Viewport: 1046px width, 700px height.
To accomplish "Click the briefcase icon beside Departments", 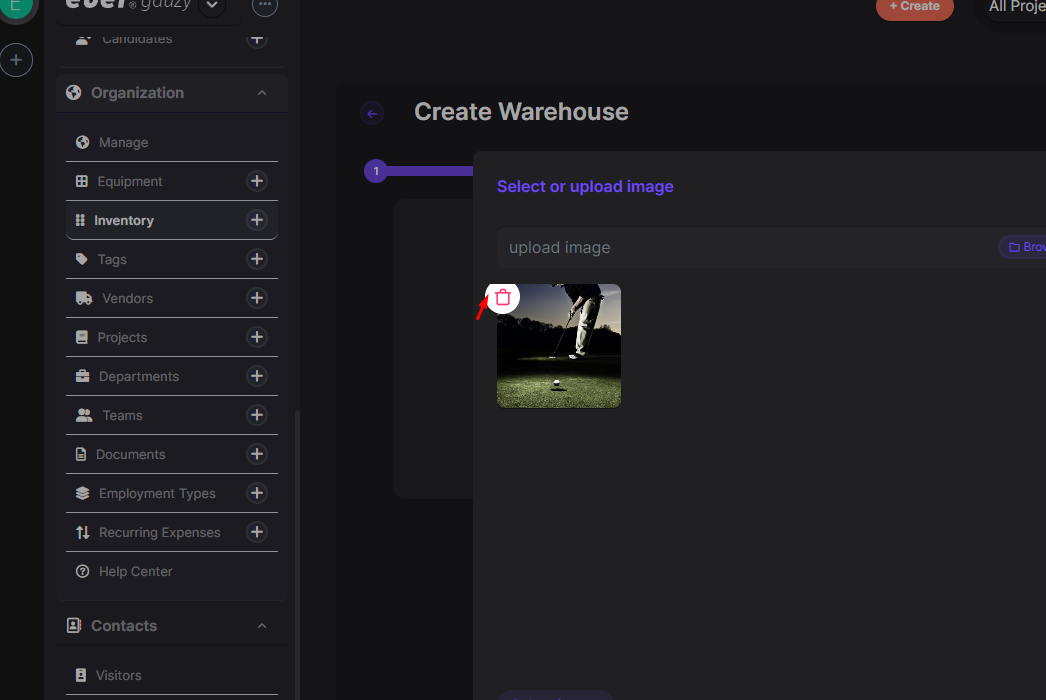I will point(83,376).
